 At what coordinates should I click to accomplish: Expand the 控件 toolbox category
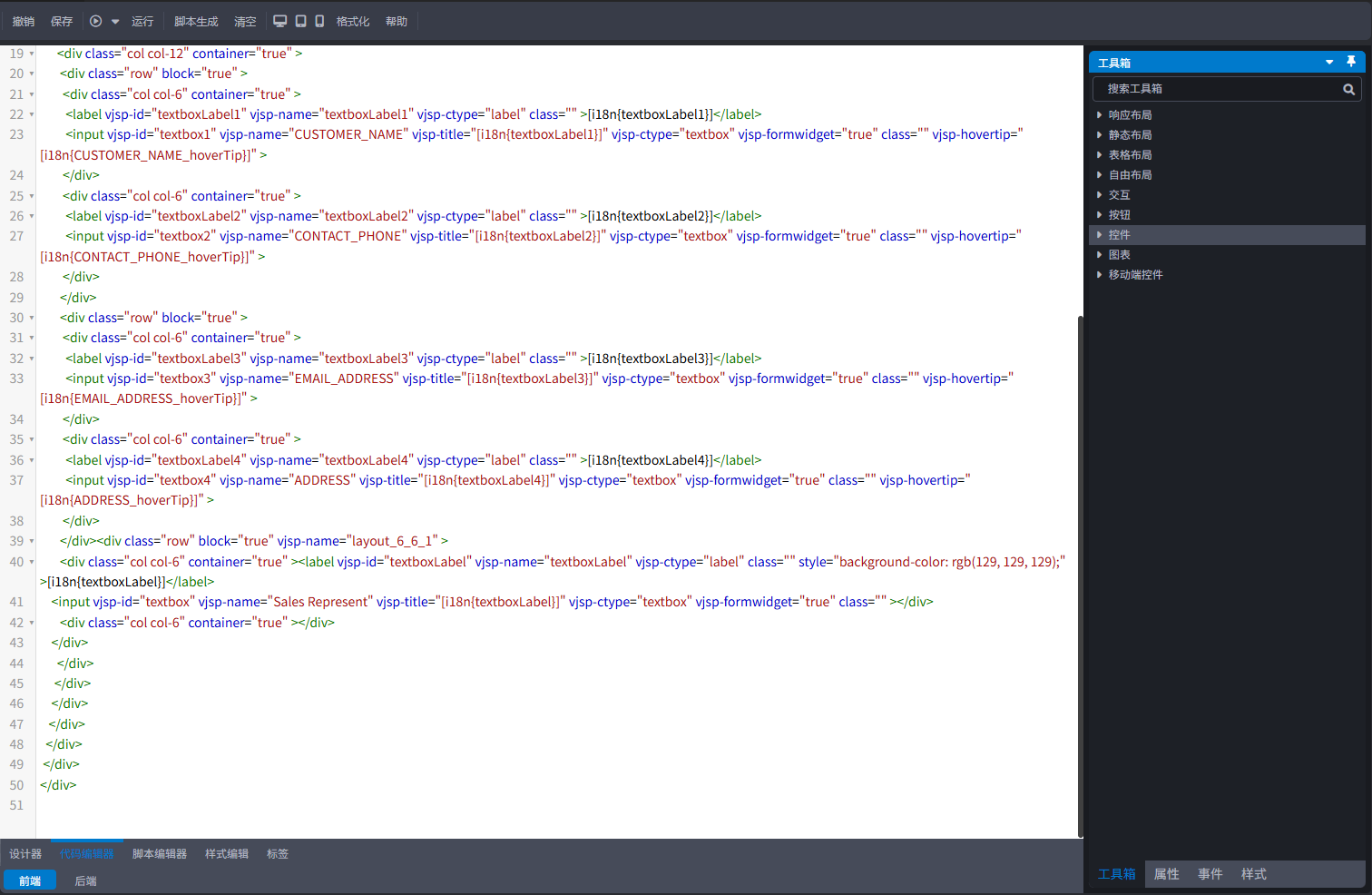1119,235
